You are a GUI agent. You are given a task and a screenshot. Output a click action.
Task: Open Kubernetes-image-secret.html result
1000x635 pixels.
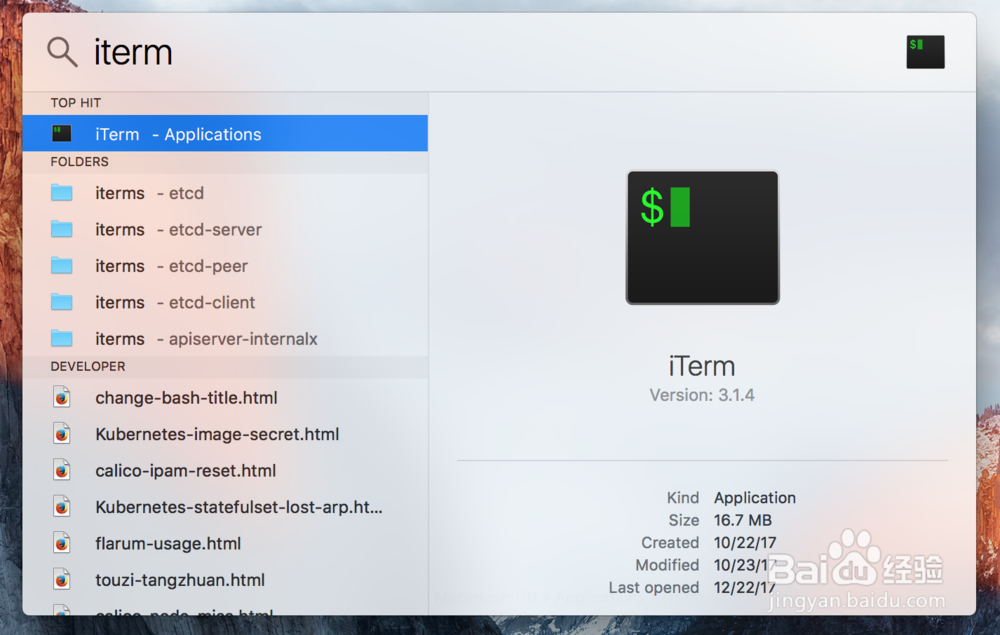225,434
